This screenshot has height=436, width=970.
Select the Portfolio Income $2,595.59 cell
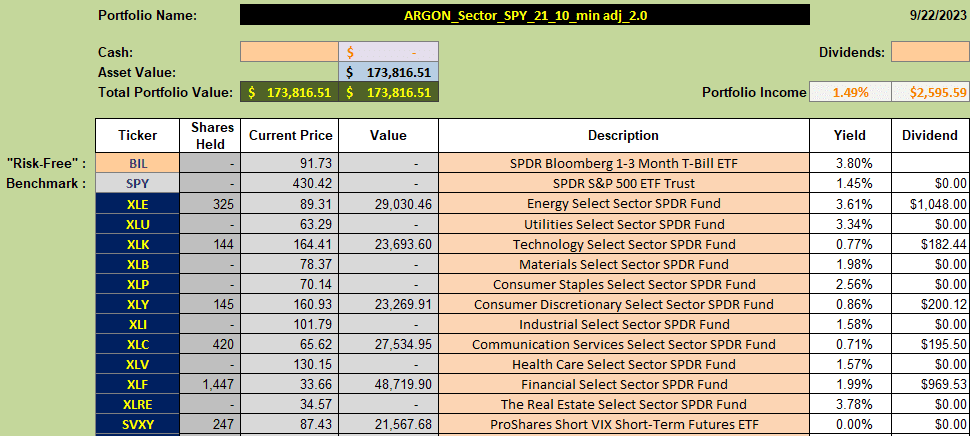930,93
